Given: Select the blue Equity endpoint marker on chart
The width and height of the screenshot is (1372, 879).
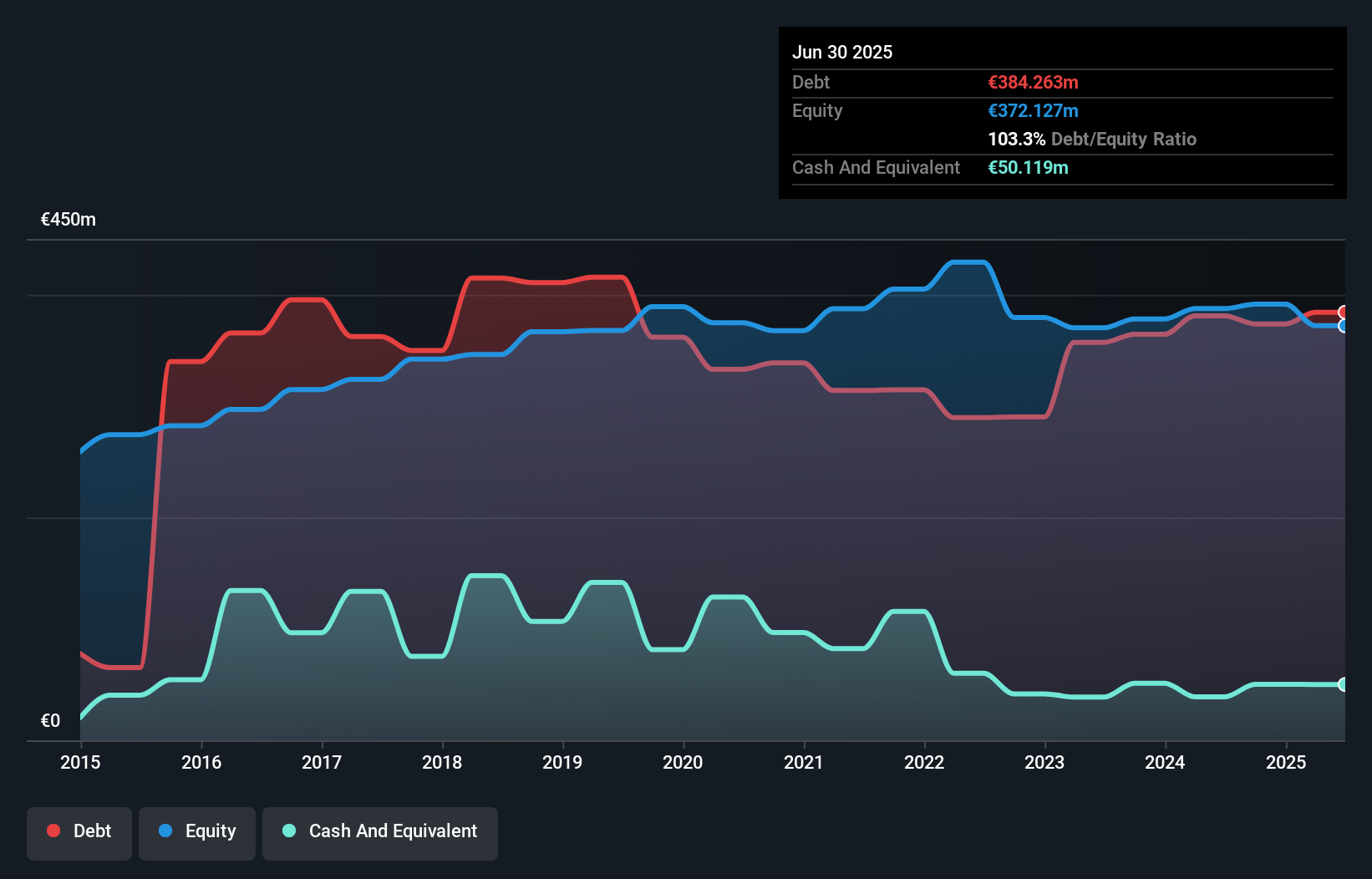Looking at the screenshot, I should click(1344, 328).
